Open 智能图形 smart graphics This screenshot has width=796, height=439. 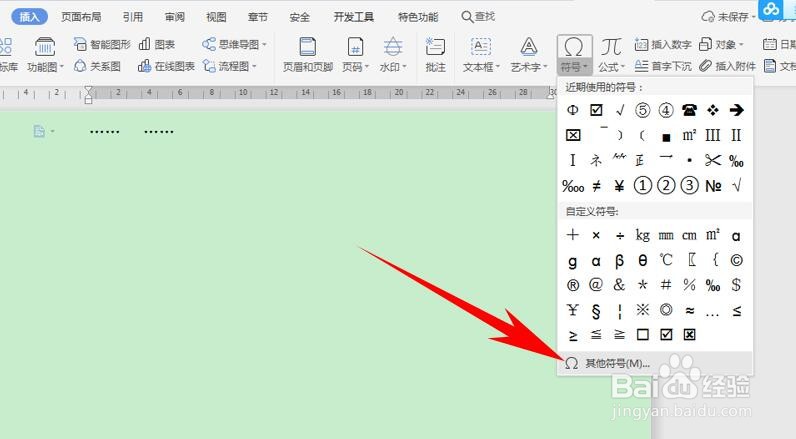point(102,44)
